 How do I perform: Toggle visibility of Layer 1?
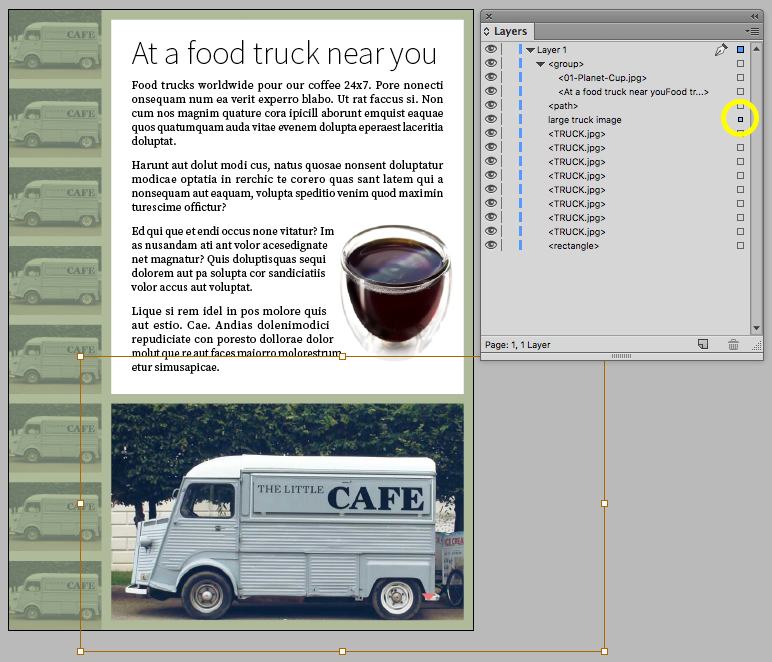[491, 49]
